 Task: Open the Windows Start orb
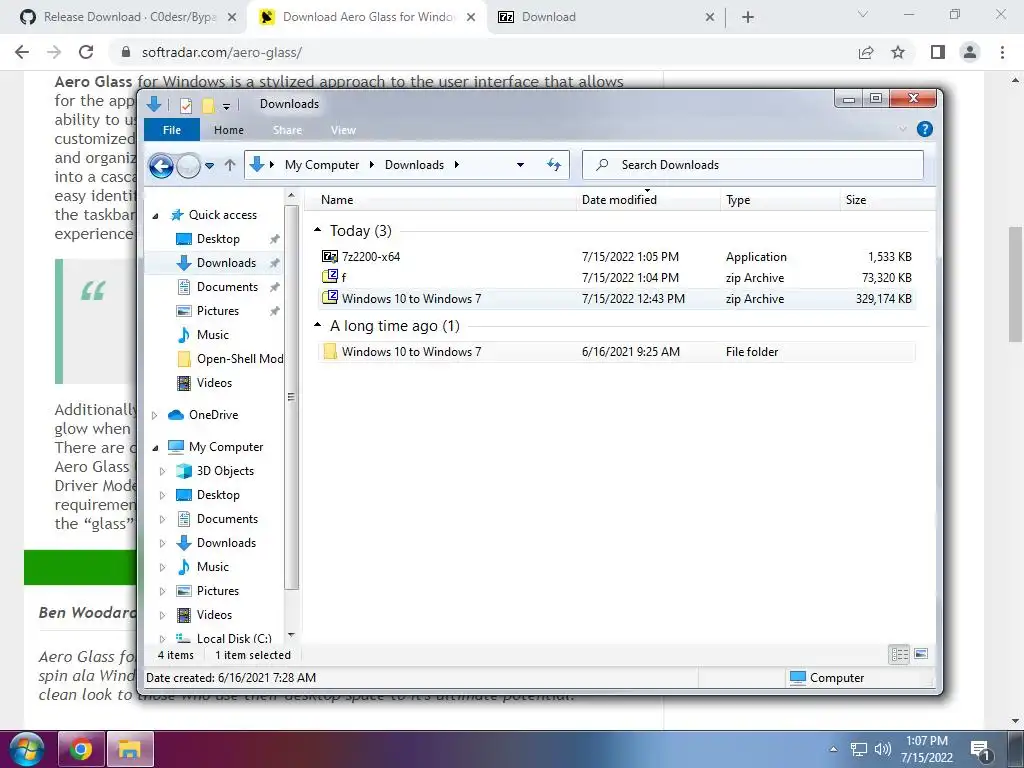(x=27, y=749)
